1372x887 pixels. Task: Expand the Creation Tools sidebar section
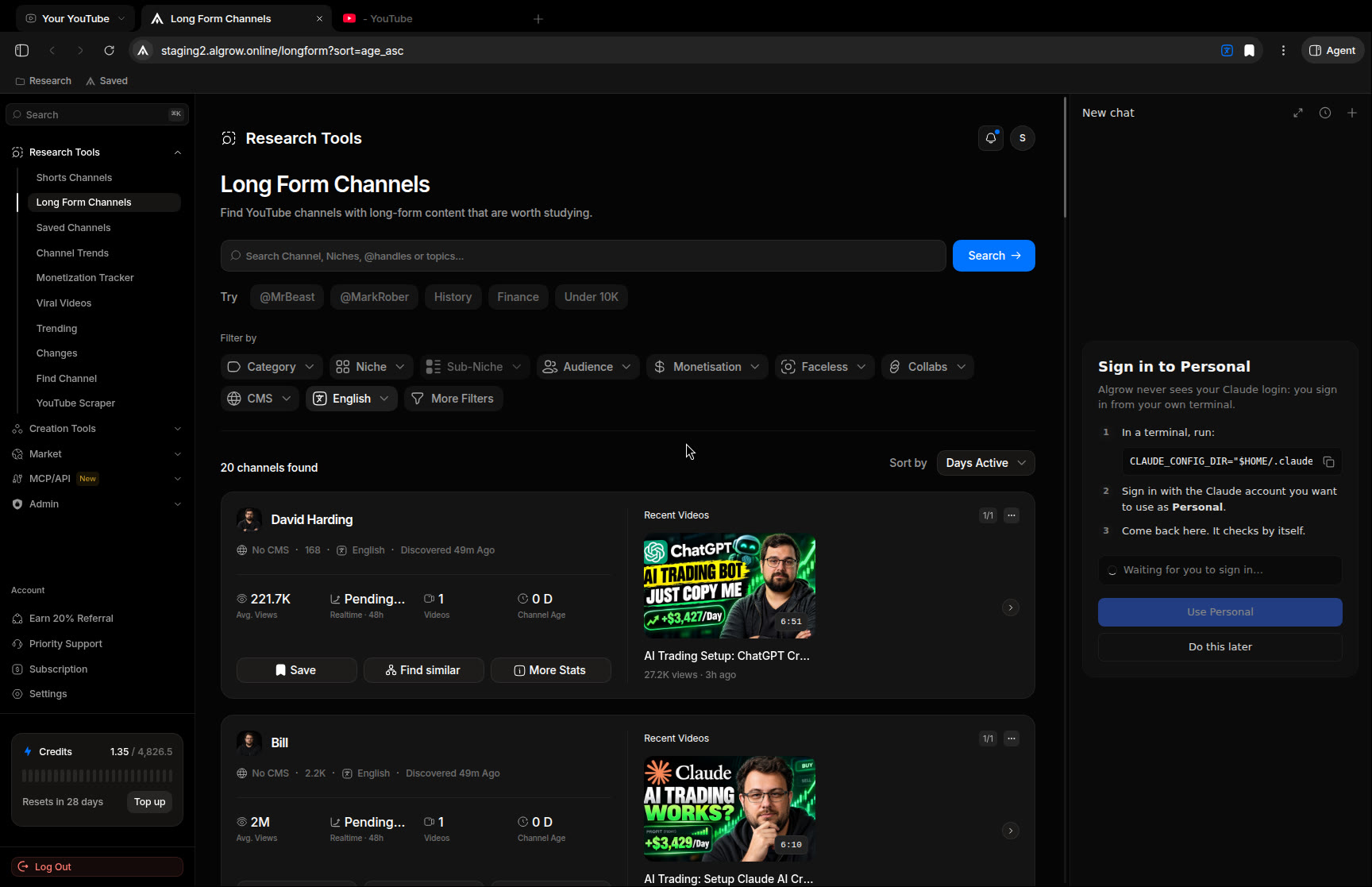point(97,429)
